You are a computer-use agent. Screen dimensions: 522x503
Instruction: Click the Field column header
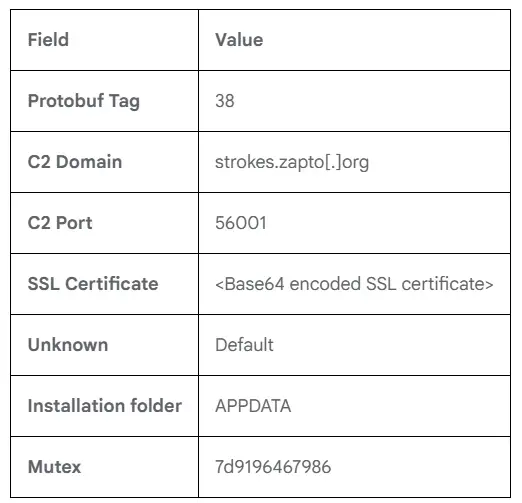(48, 40)
